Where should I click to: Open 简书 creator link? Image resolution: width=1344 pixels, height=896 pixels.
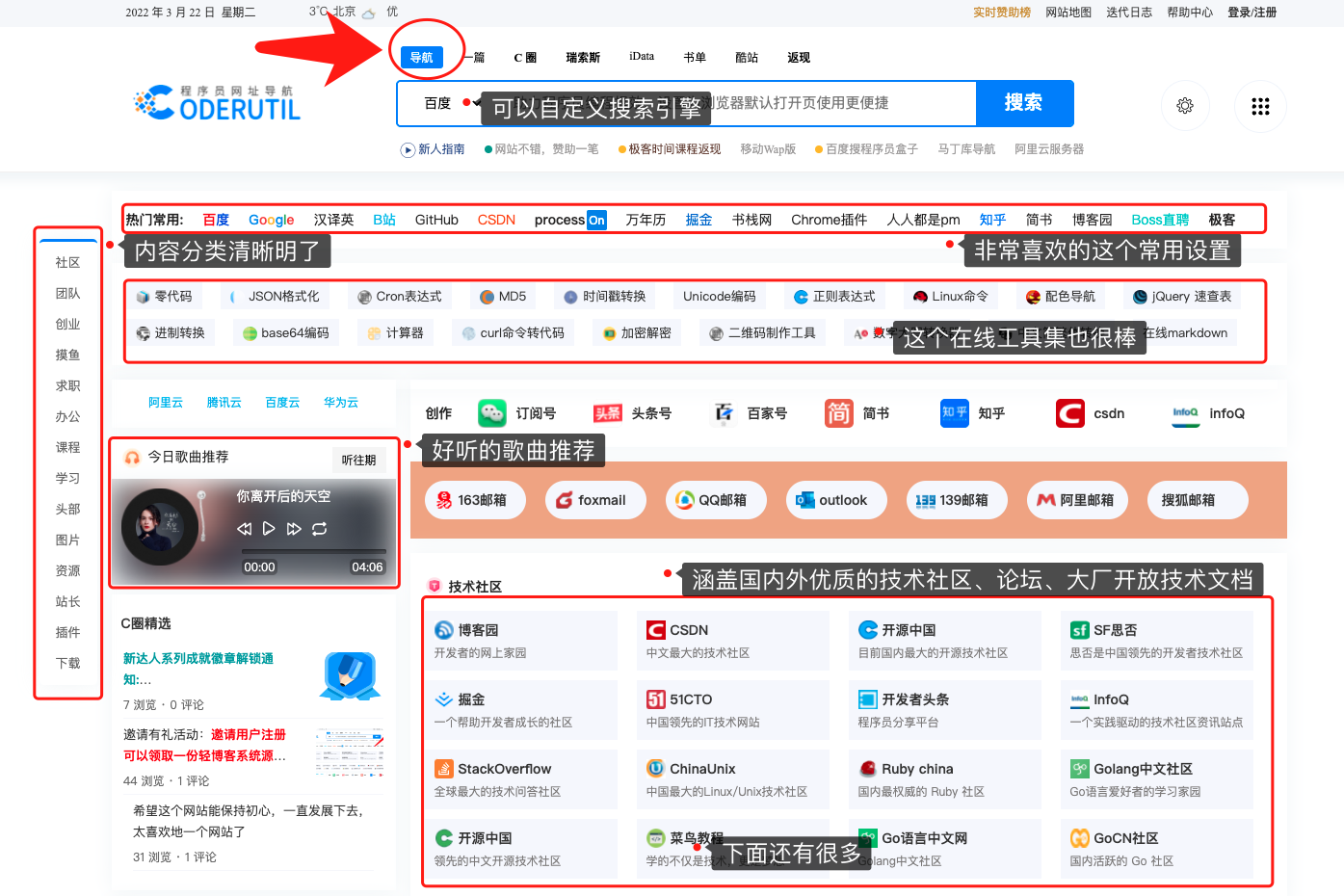[857, 413]
